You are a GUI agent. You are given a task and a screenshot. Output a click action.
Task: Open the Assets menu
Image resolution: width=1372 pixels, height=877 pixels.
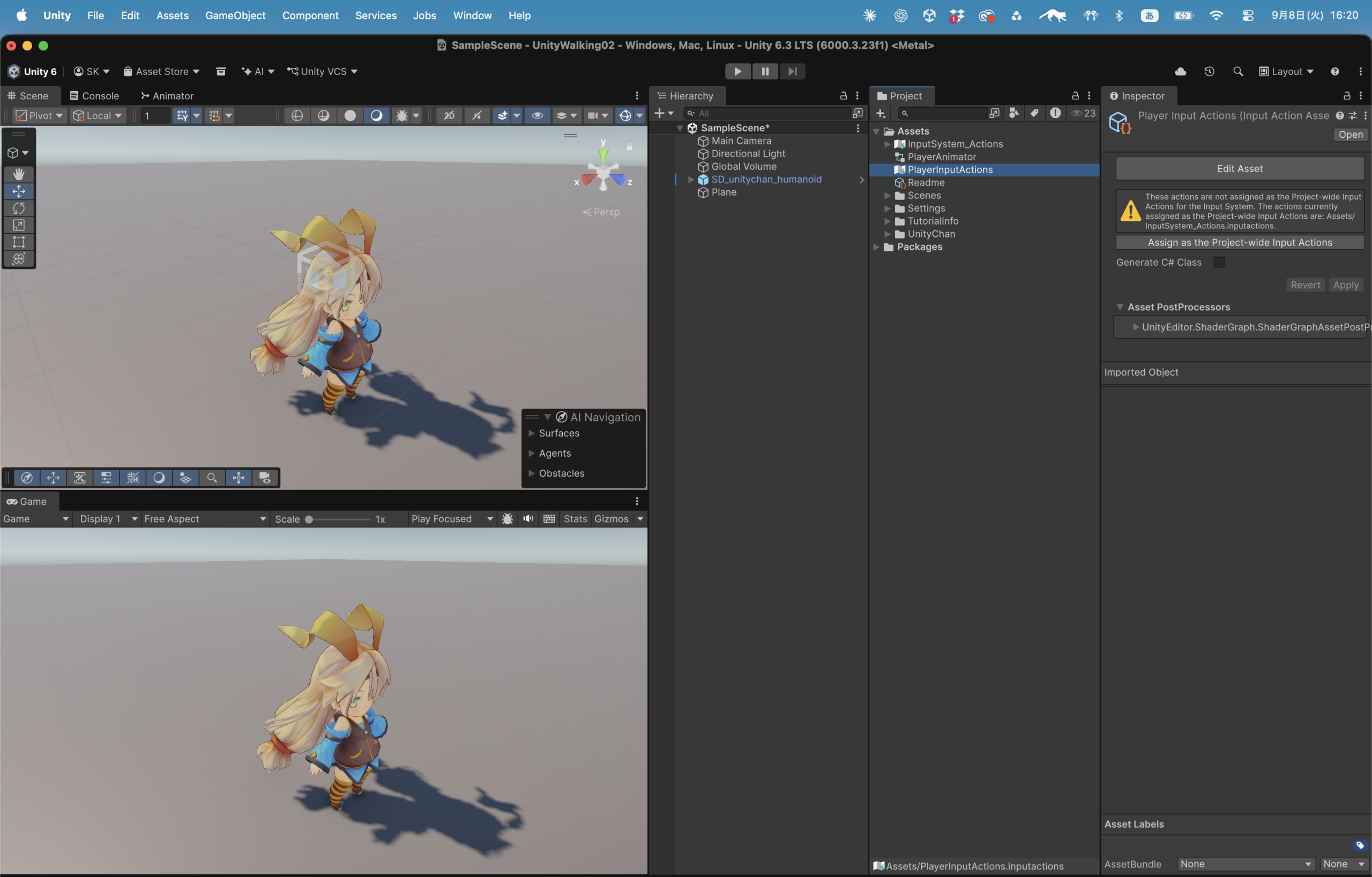tap(173, 16)
